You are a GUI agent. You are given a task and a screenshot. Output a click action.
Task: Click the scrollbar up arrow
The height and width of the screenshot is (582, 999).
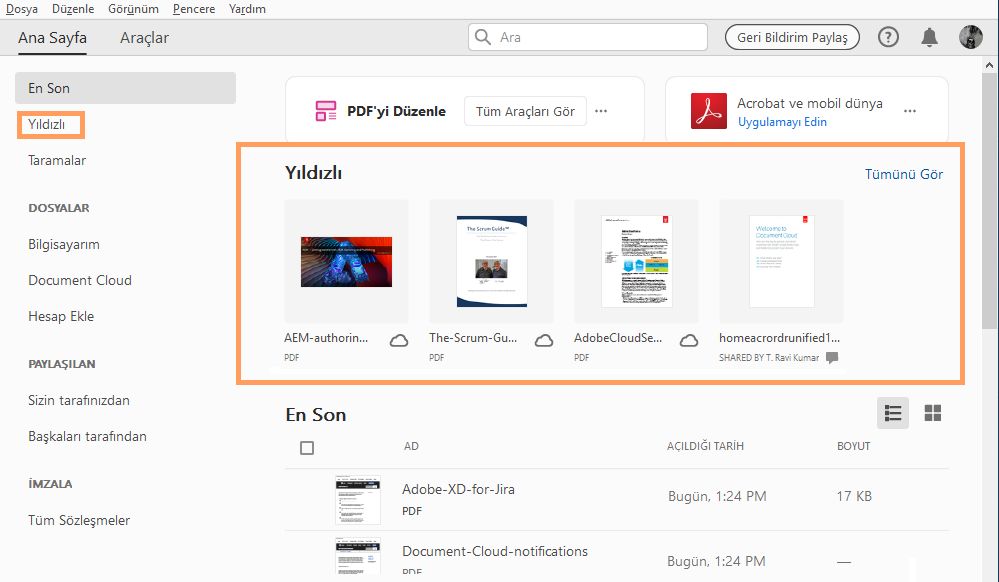[x=989, y=64]
